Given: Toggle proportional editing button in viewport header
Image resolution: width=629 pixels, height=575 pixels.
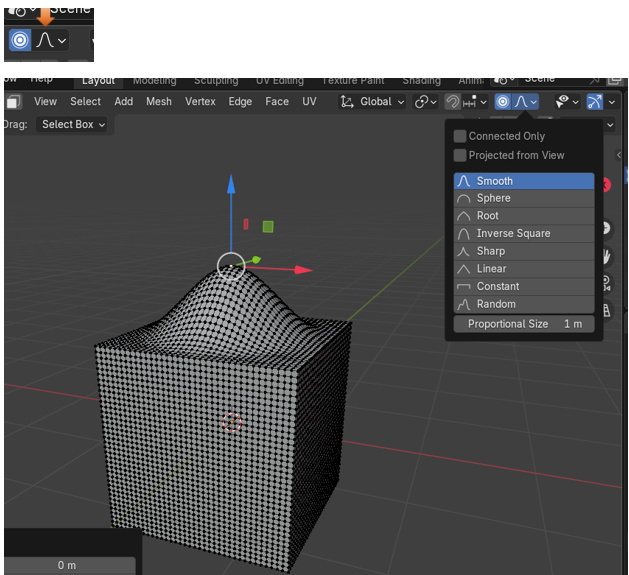Looking at the screenshot, I should (x=503, y=101).
